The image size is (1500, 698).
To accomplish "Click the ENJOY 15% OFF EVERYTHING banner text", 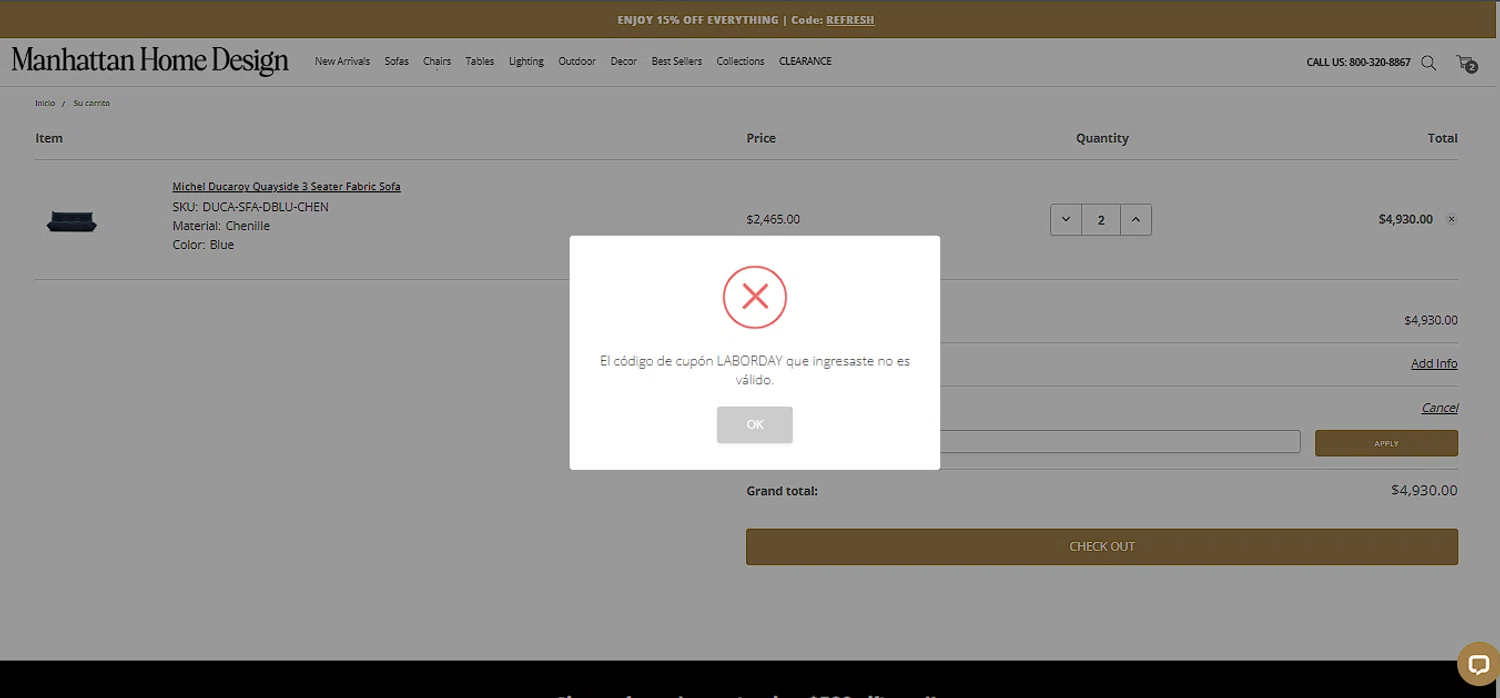I will (697, 20).
